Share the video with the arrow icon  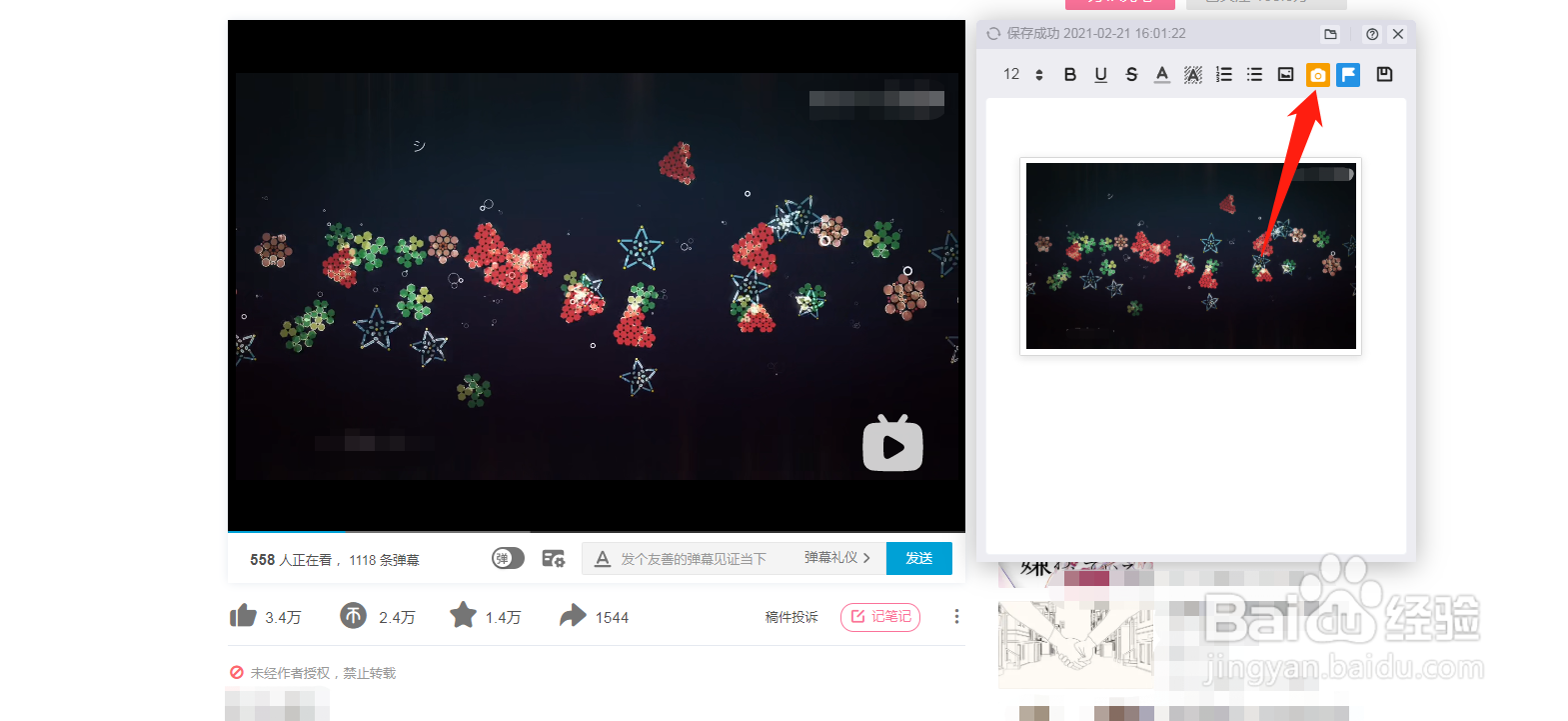[x=573, y=615]
